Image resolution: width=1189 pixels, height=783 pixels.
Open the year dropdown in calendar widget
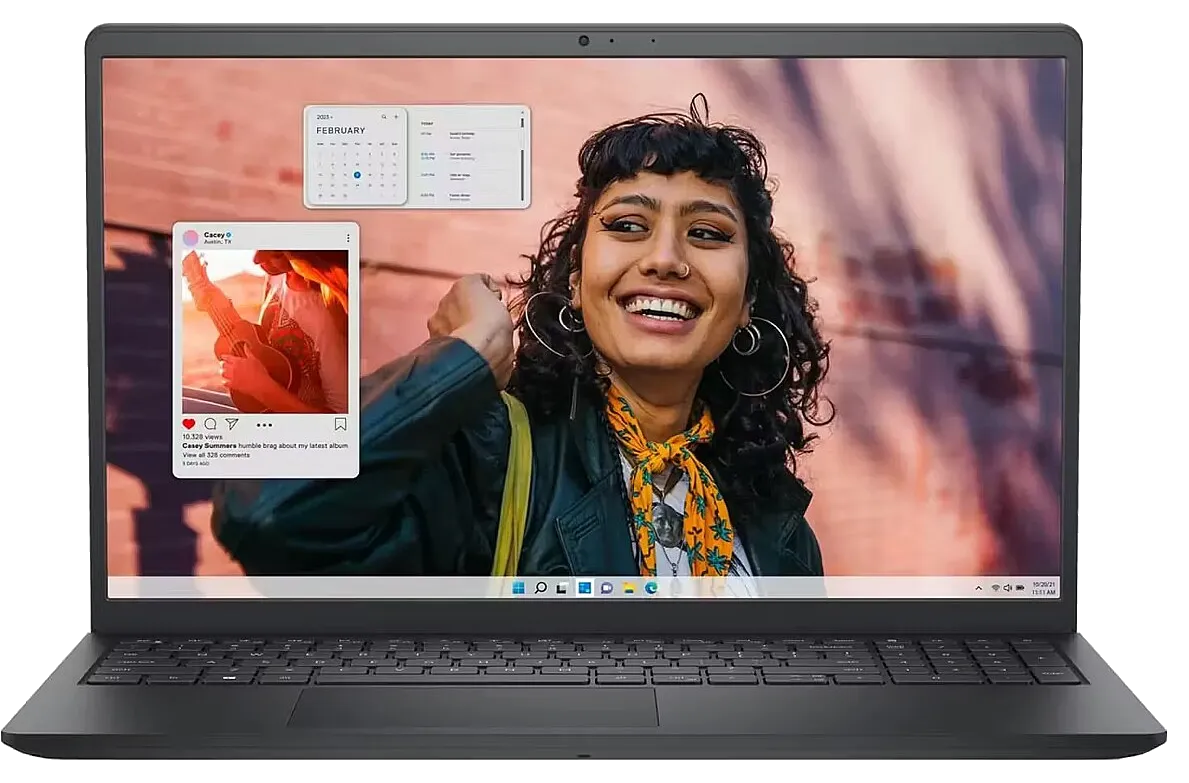(325, 117)
